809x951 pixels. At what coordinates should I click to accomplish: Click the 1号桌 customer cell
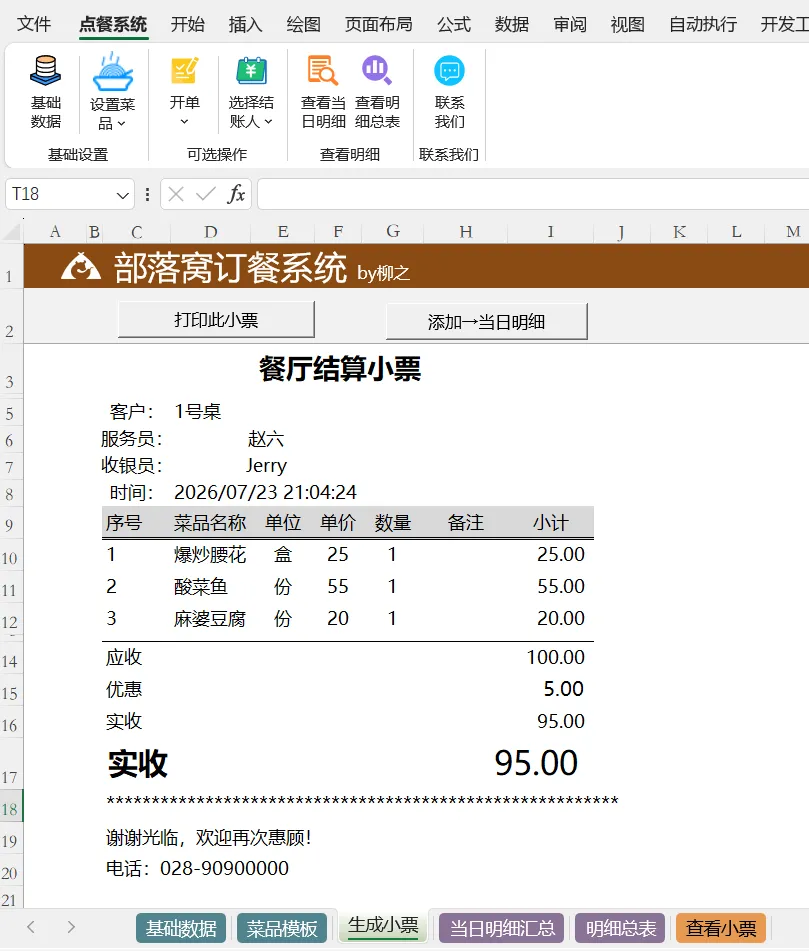(198, 412)
